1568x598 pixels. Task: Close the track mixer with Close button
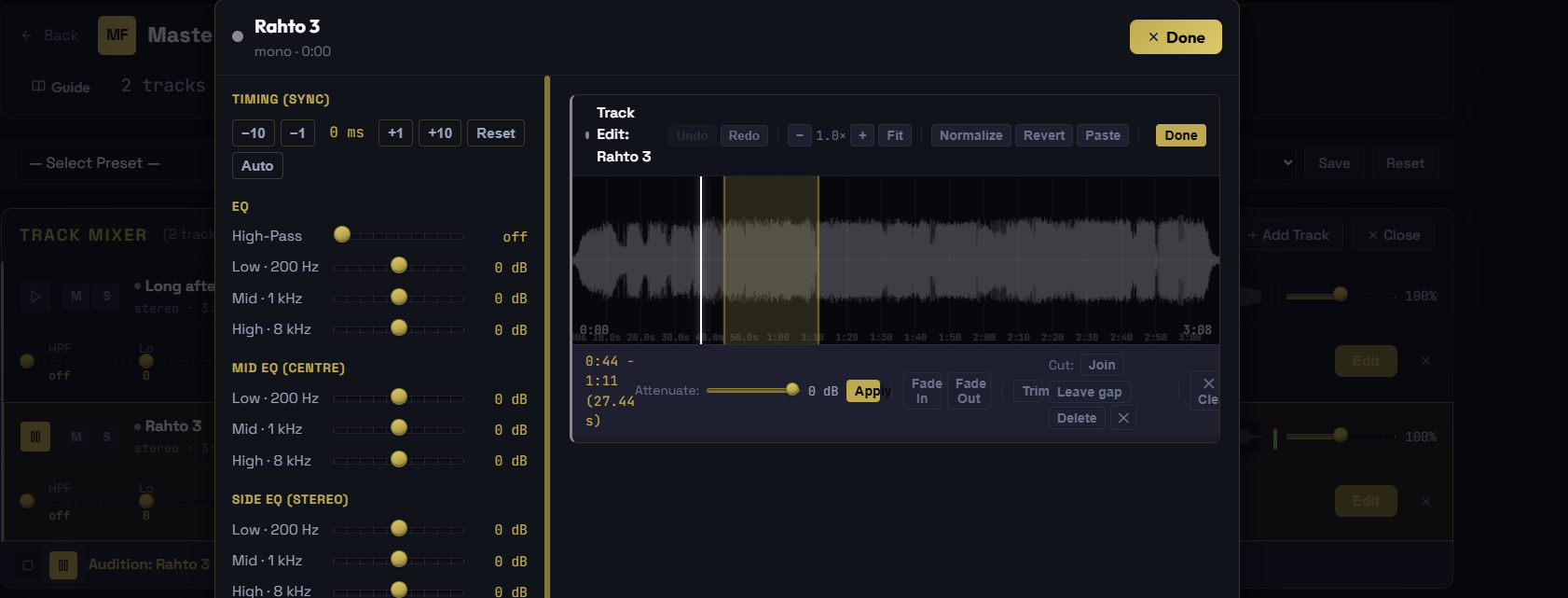pos(1394,235)
